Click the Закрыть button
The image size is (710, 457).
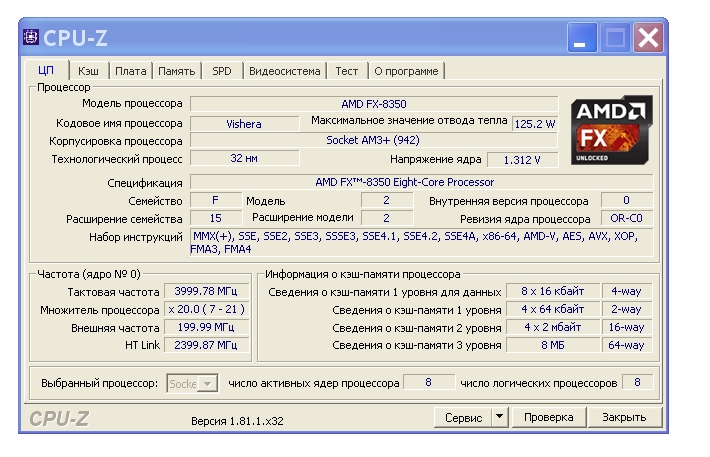click(624, 417)
